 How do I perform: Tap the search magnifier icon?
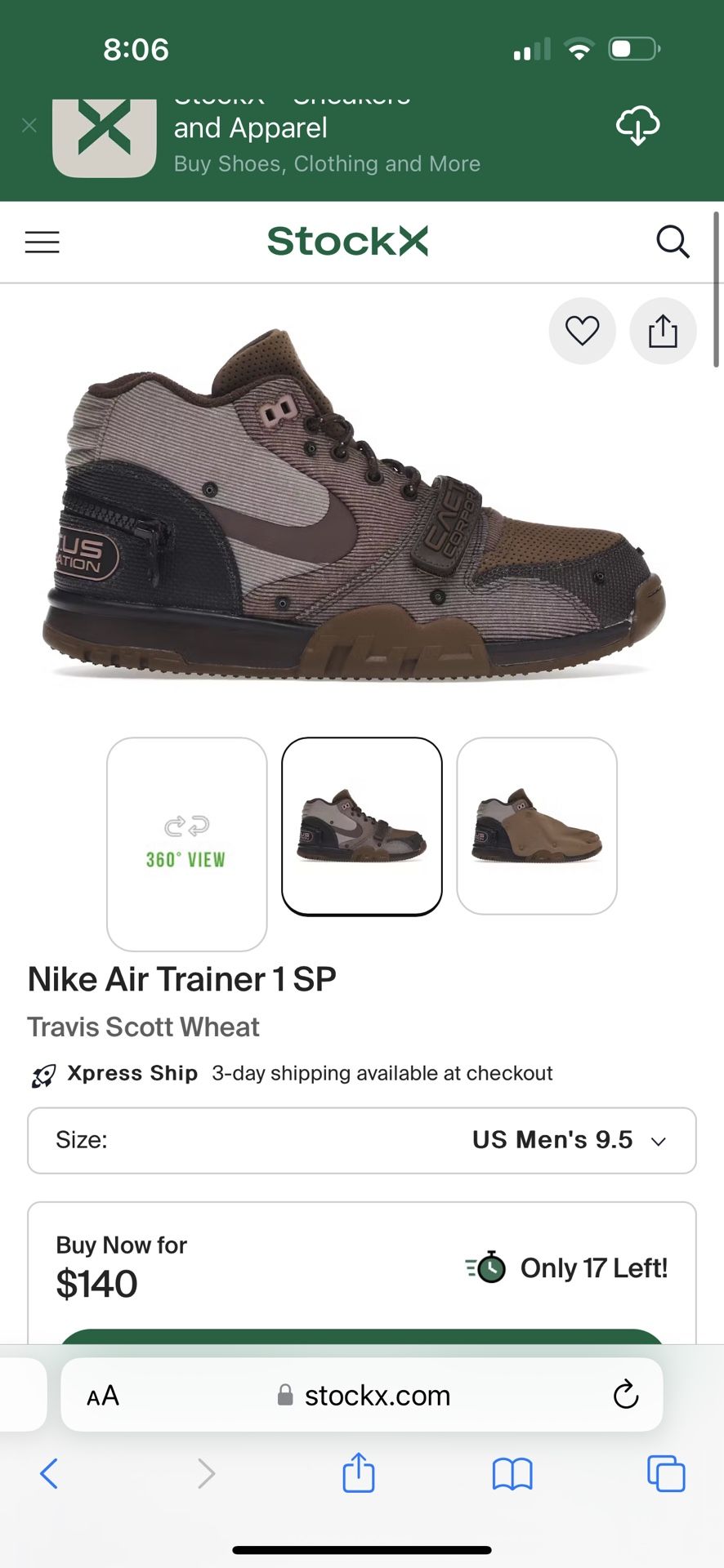[x=673, y=242]
